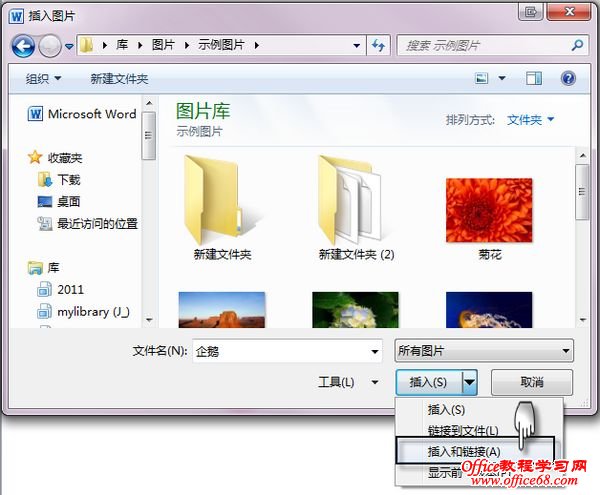Click the Forward navigation arrow button

point(50,46)
